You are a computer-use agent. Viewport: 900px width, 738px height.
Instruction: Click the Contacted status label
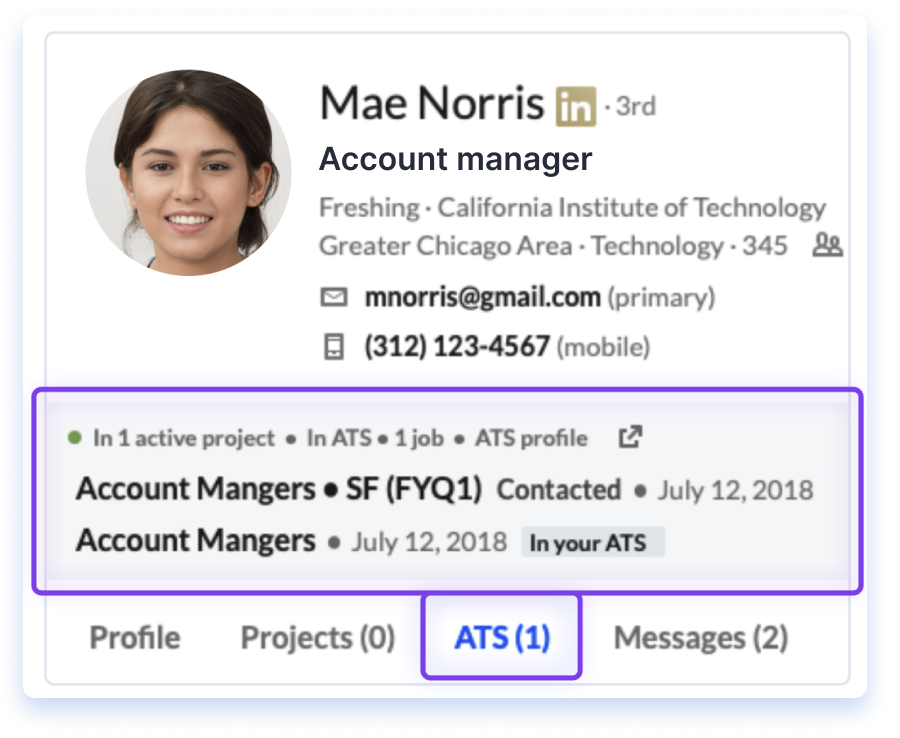pos(558,490)
